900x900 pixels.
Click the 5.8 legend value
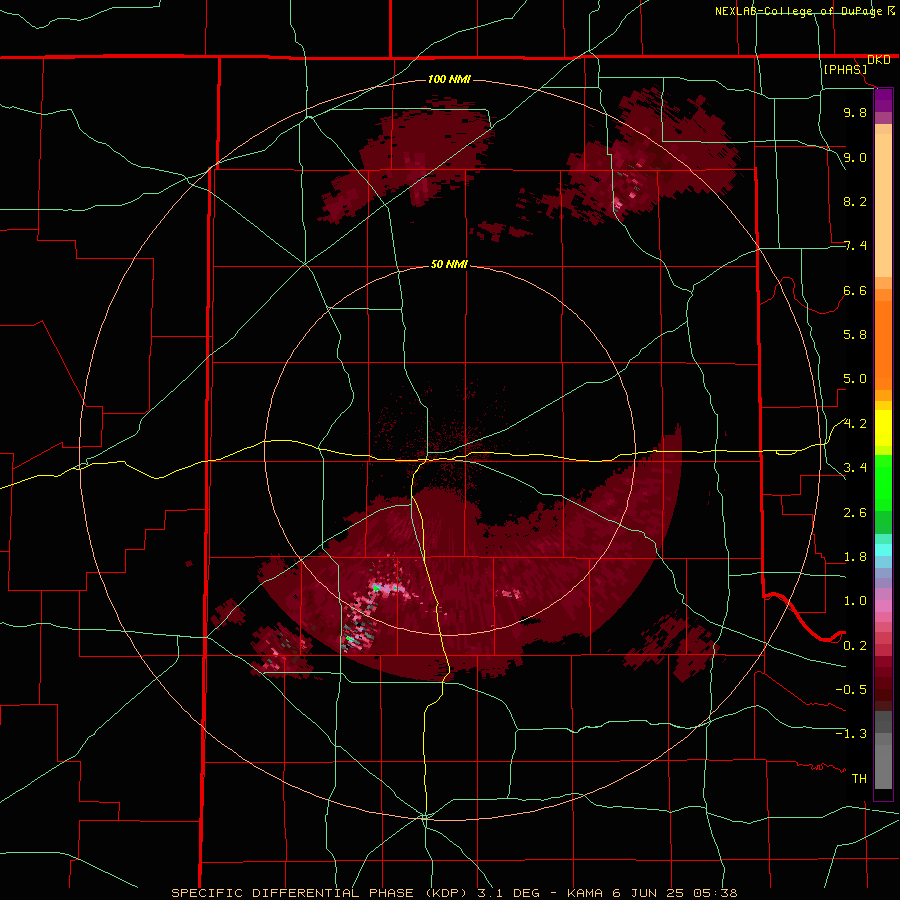click(x=855, y=335)
